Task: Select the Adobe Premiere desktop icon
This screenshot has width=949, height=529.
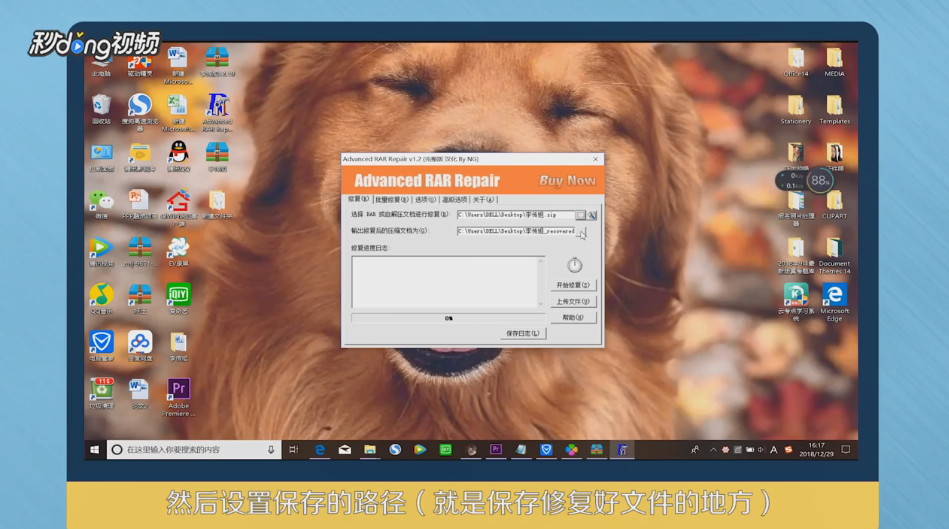Action: [178, 397]
